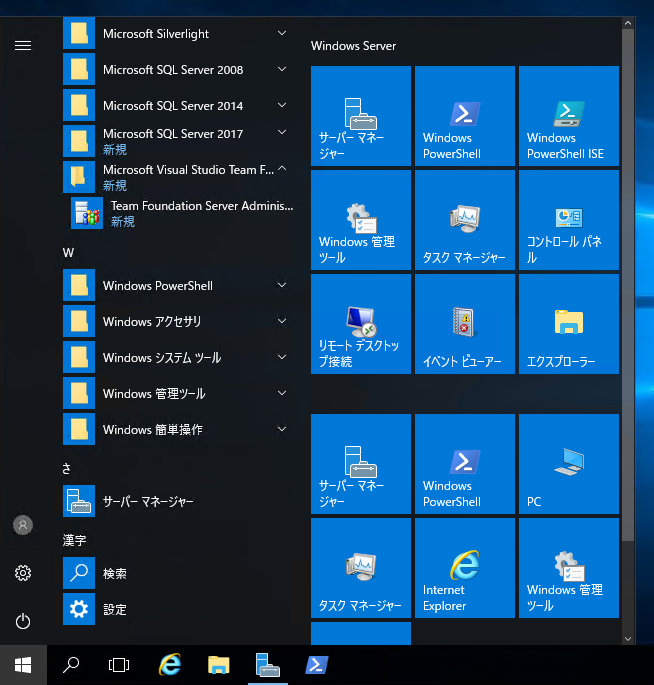Launch Internet Explorer tile
Viewport: 654px width, 685px height.
(465, 568)
